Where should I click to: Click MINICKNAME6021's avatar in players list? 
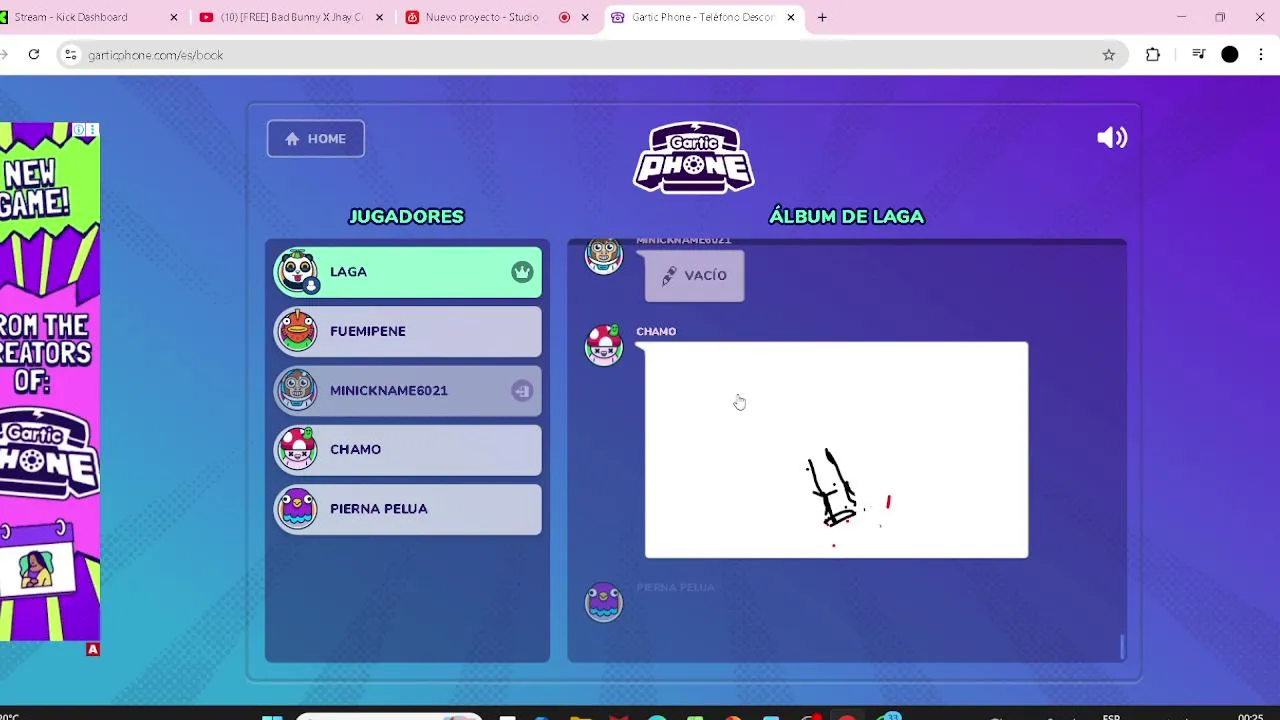coord(298,390)
